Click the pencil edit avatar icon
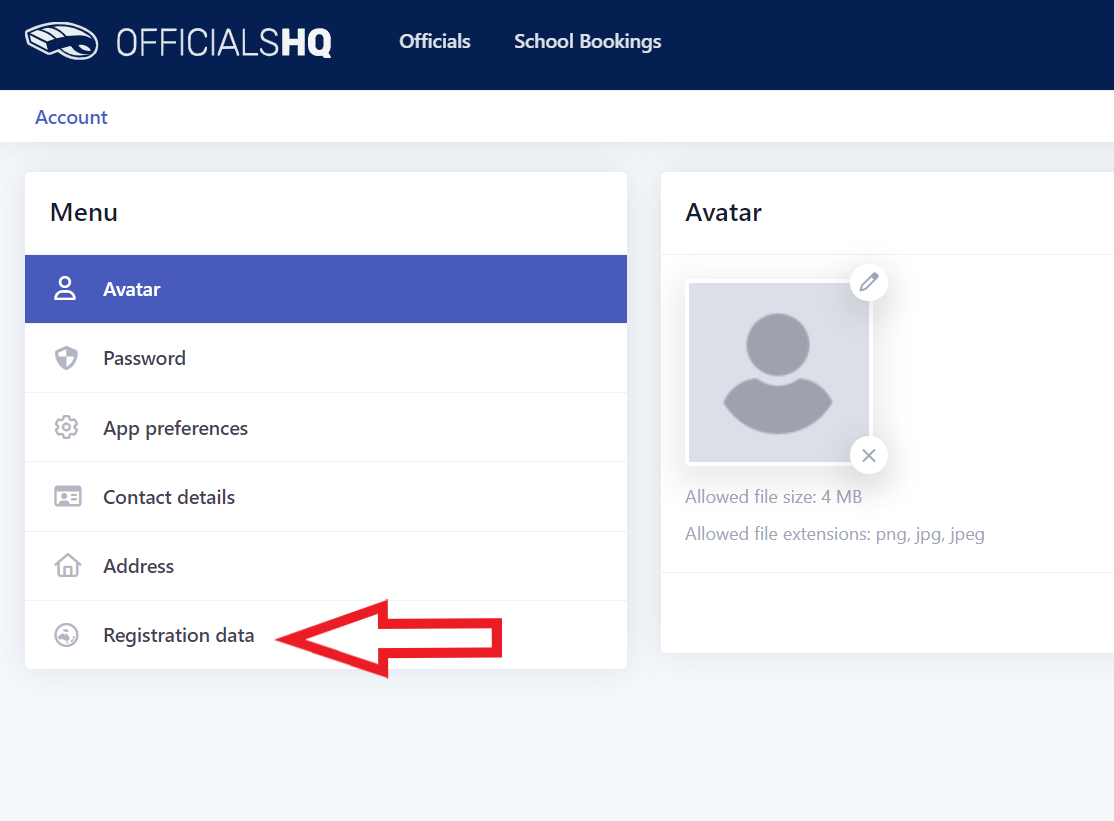The width and height of the screenshot is (1114, 821). [869, 282]
